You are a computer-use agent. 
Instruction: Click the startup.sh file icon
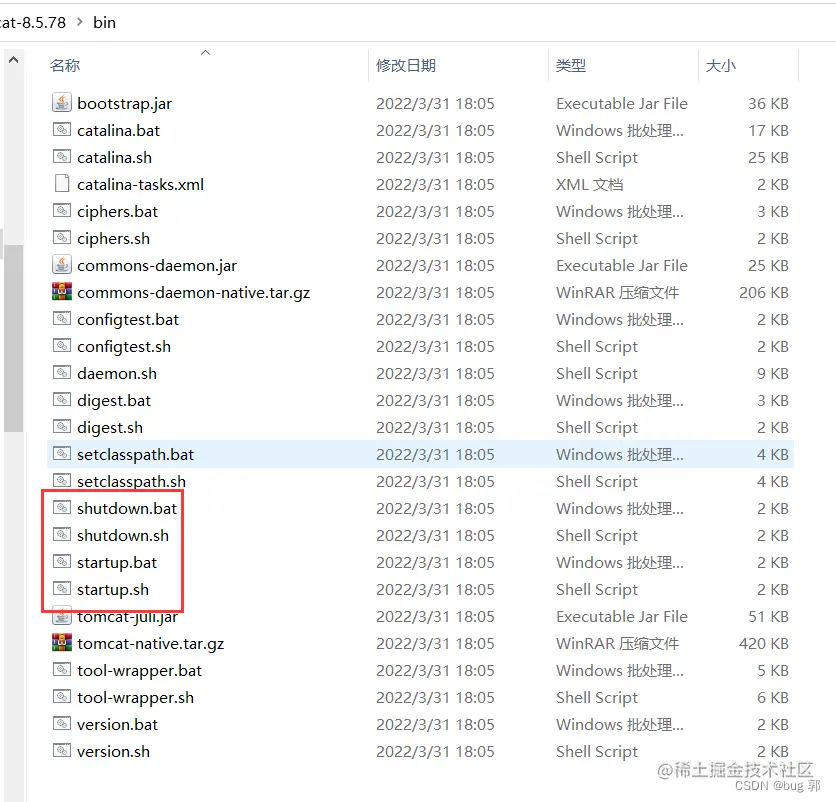(62, 589)
